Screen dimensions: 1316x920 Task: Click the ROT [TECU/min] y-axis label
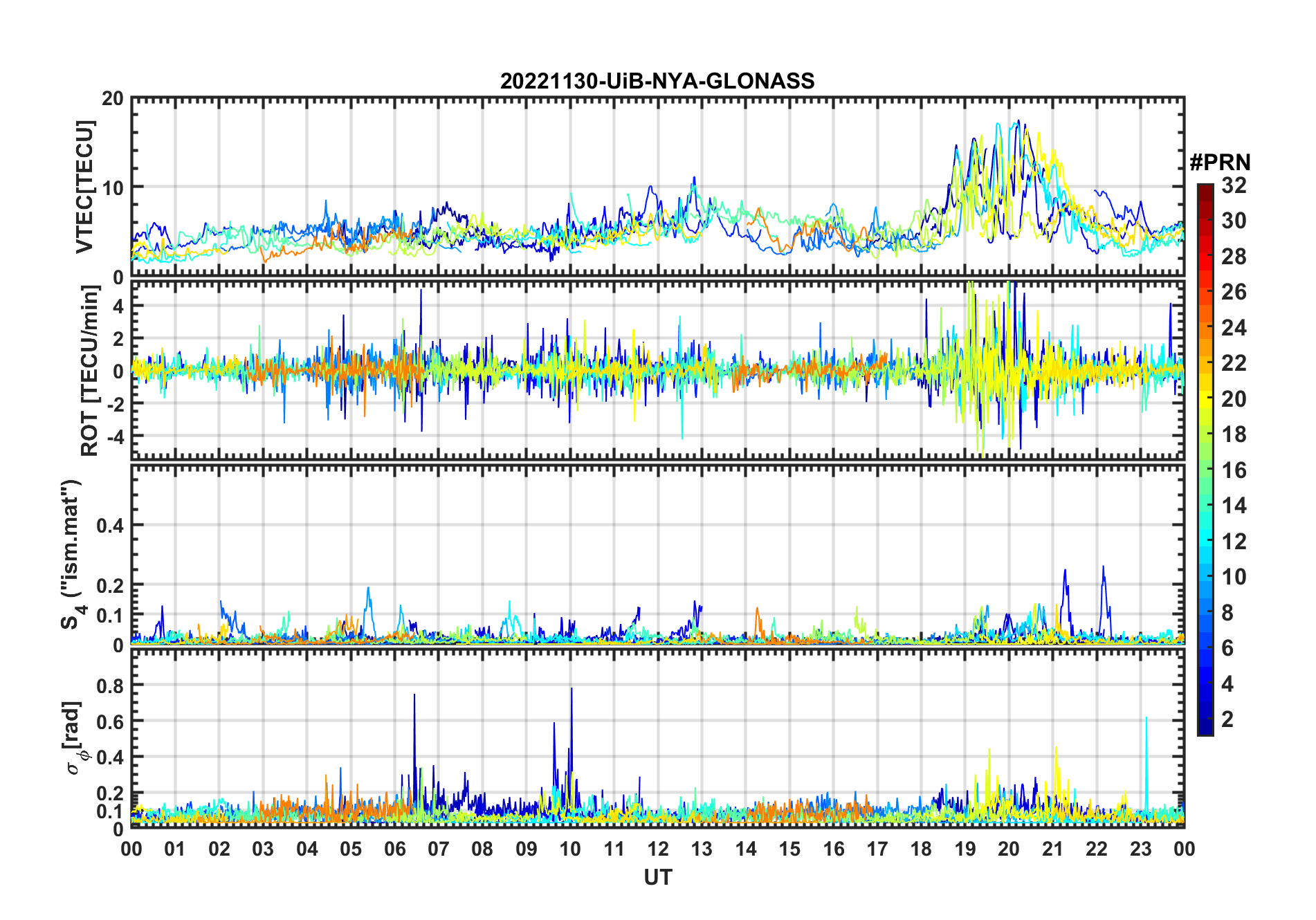[x=89, y=371]
